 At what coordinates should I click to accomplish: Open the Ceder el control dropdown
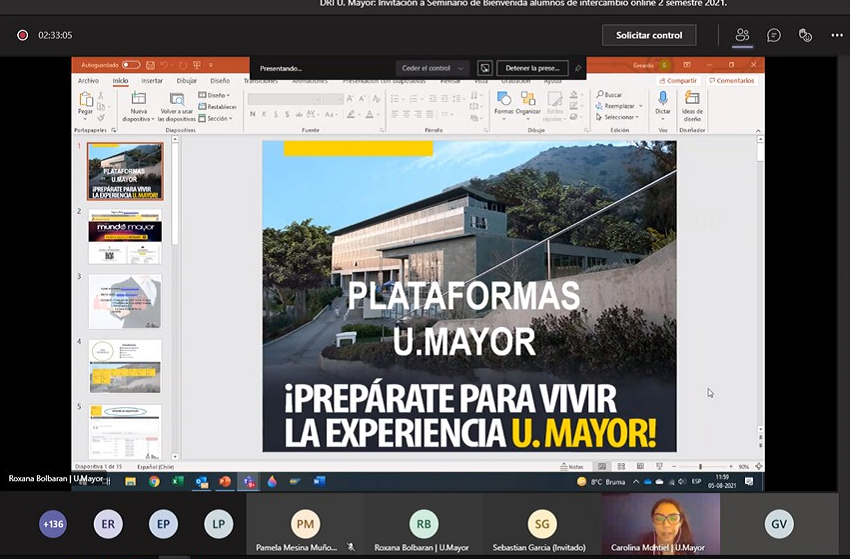(432, 68)
